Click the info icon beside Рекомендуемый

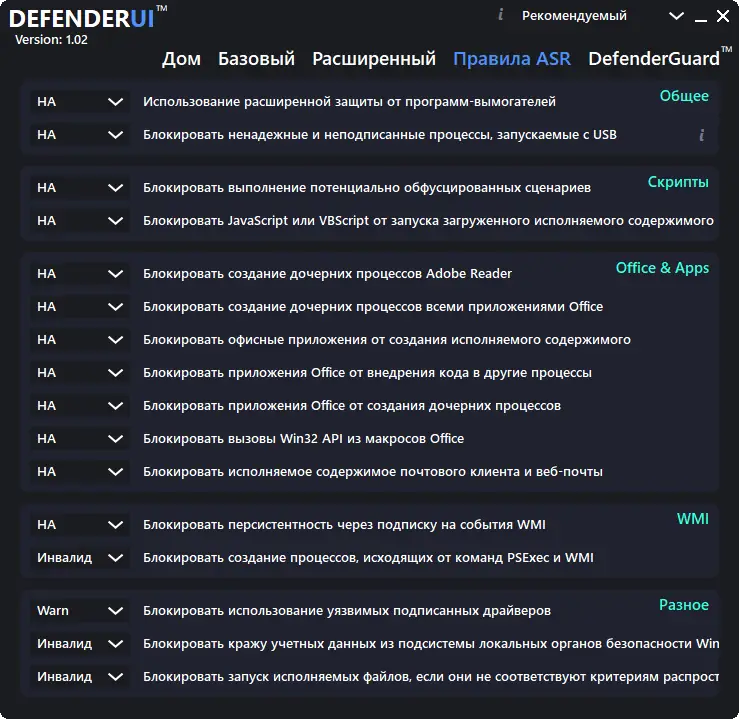[x=501, y=15]
